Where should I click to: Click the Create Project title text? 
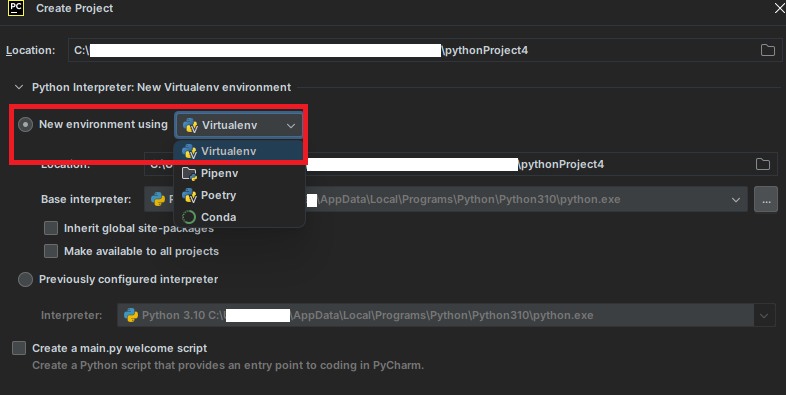(x=75, y=9)
